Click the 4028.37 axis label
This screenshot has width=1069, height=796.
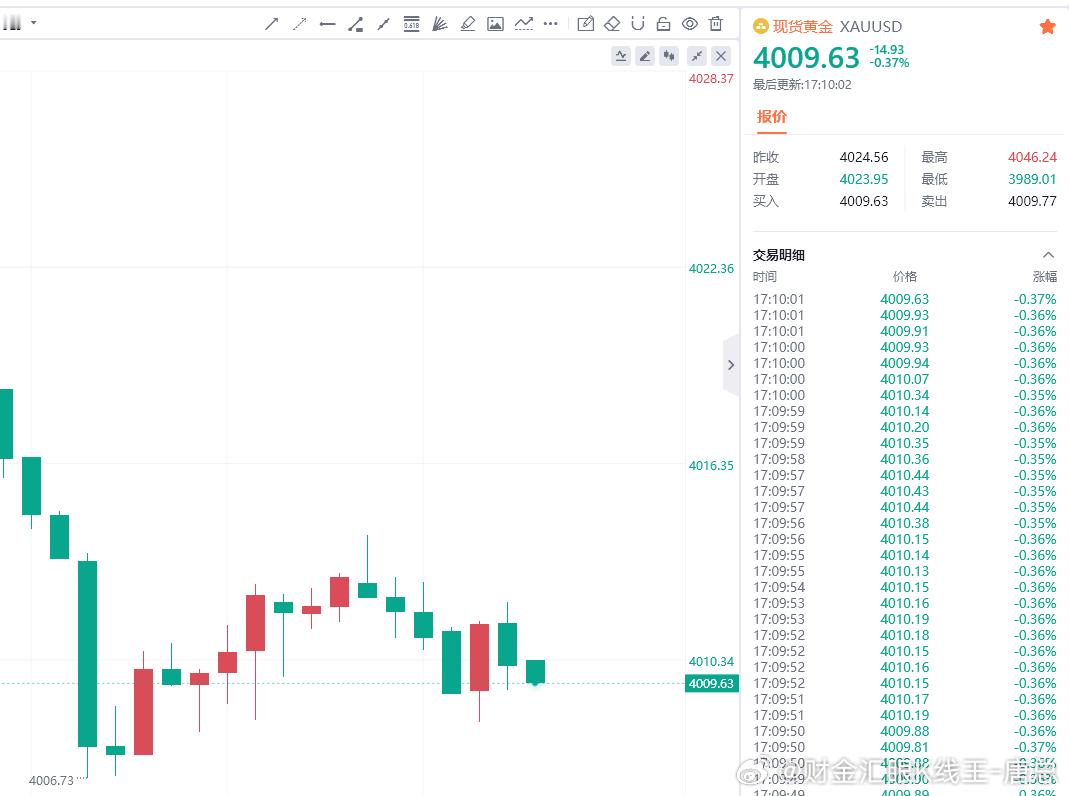coord(711,78)
